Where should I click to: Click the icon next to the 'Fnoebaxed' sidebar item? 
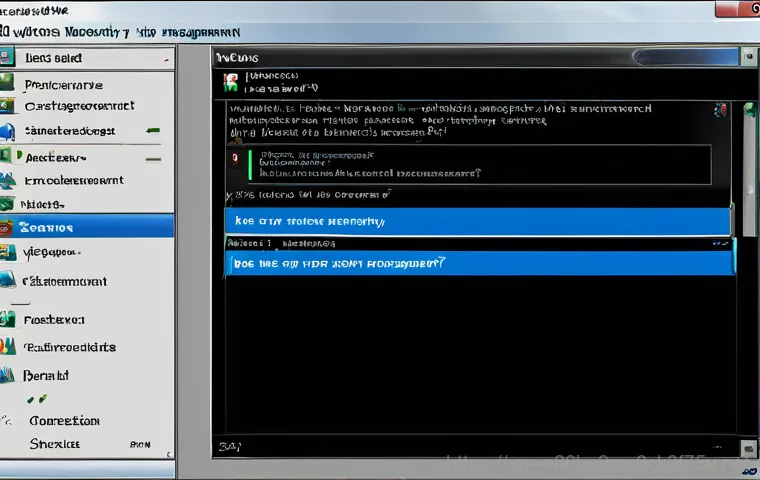coord(9,320)
